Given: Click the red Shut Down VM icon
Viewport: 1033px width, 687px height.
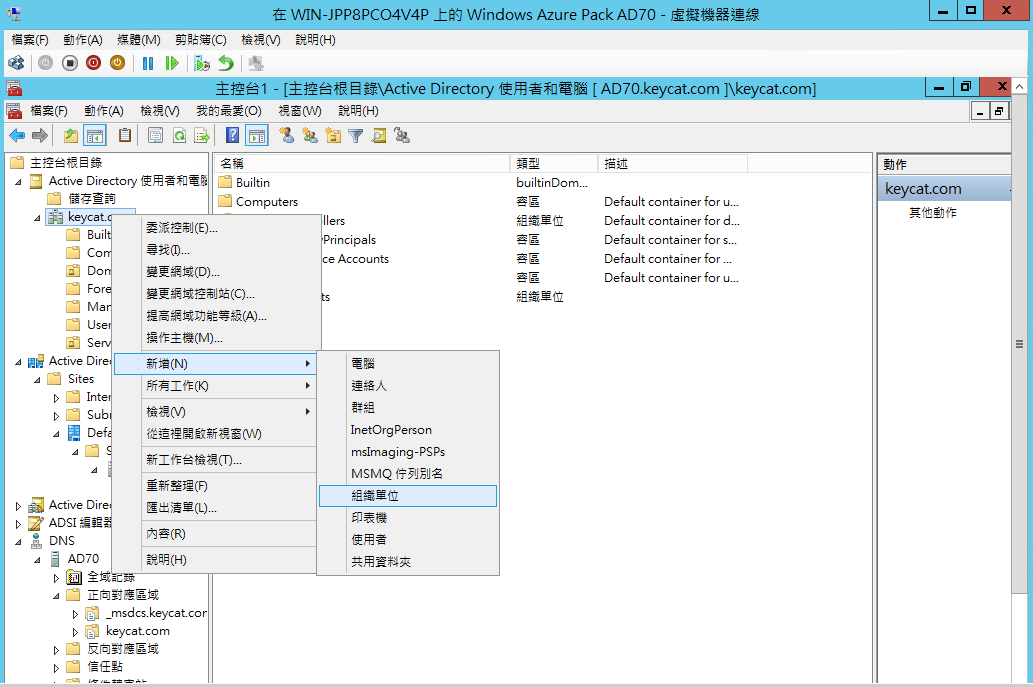Looking at the screenshot, I should click(94, 63).
